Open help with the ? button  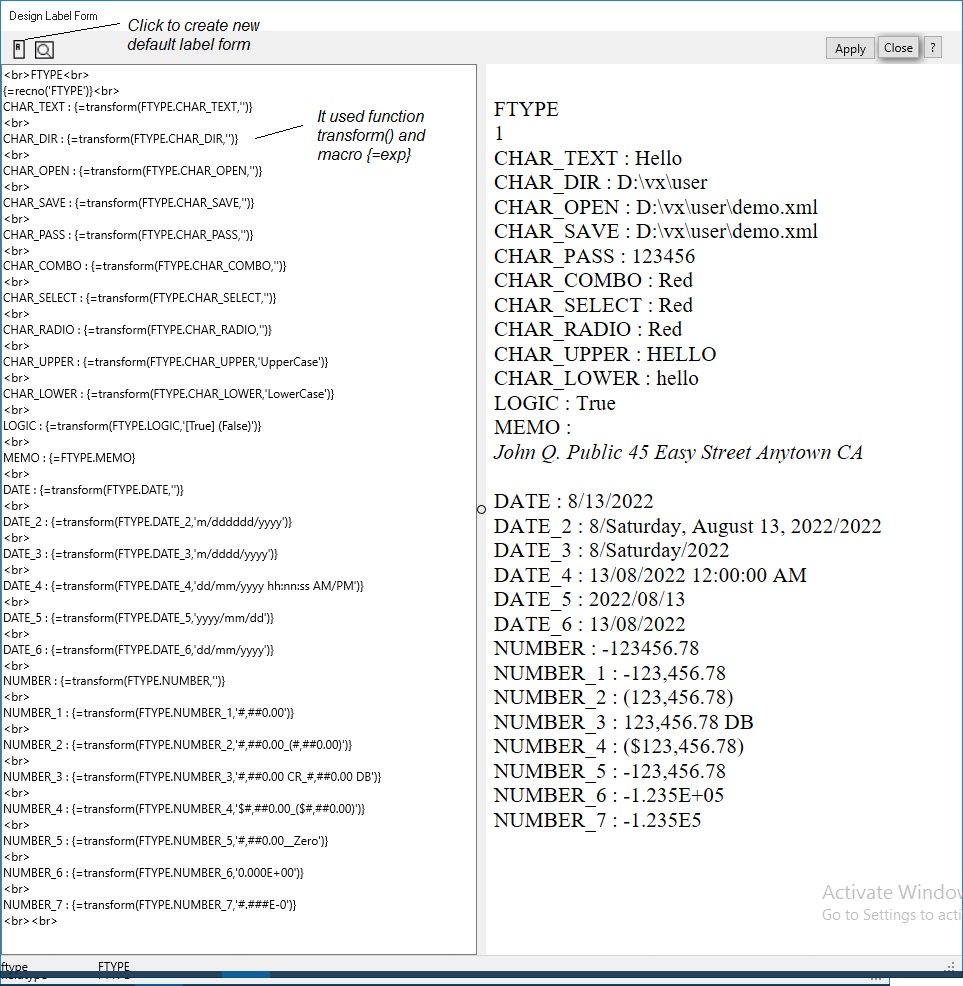(932, 48)
